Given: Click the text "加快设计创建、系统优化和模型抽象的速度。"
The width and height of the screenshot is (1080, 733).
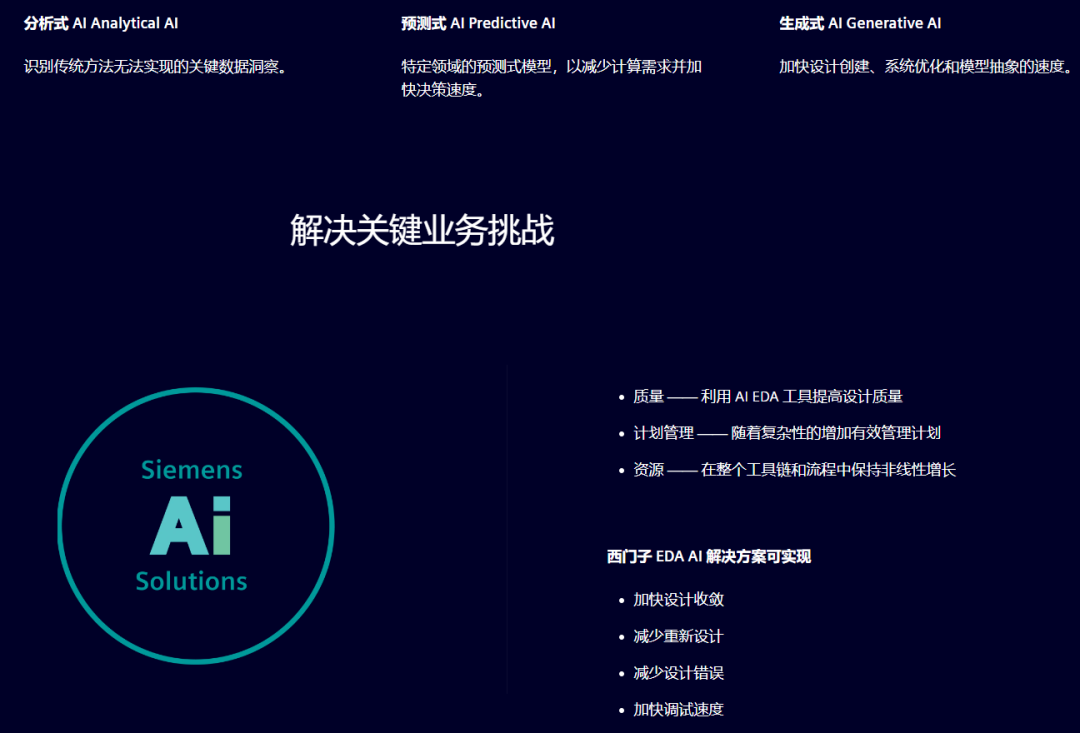Looking at the screenshot, I should pyautogui.click(x=926, y=67).
